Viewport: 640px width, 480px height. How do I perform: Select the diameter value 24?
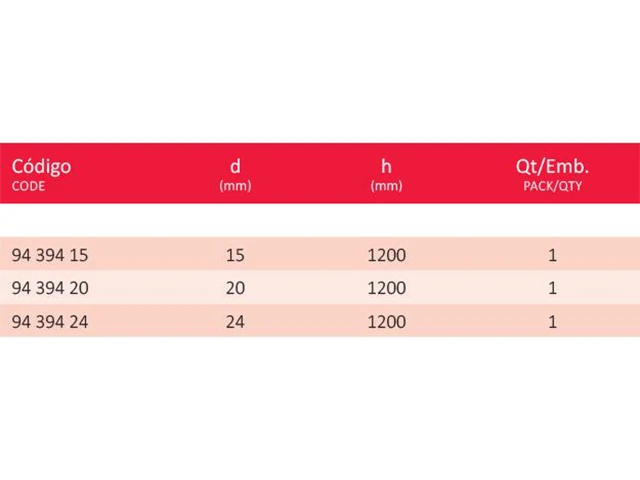pyautogui.click(x=235, y=322)
